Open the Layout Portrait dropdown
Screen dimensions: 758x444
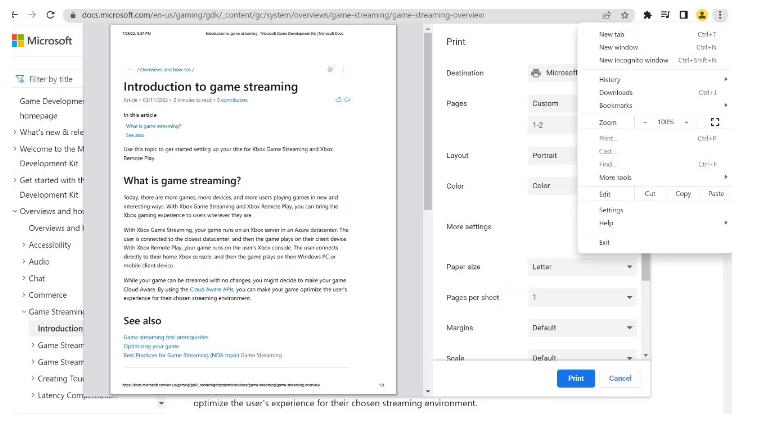click(x=554, y=155)
